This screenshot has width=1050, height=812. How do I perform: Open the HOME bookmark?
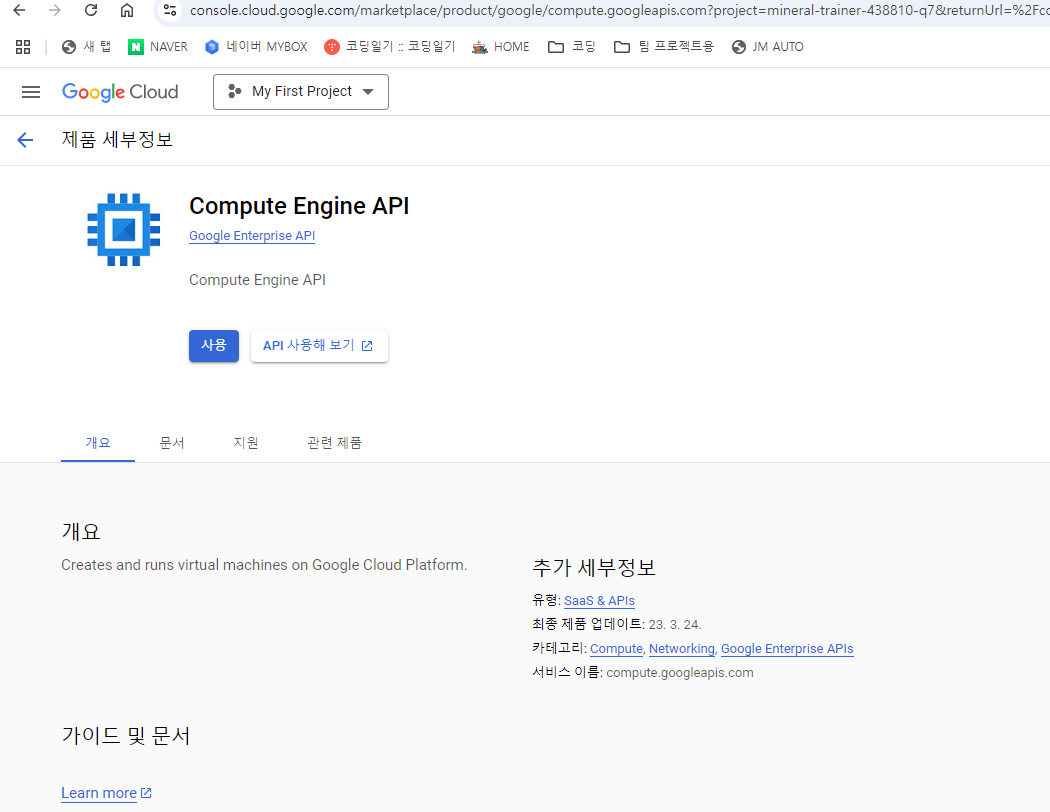coord(501,47)
